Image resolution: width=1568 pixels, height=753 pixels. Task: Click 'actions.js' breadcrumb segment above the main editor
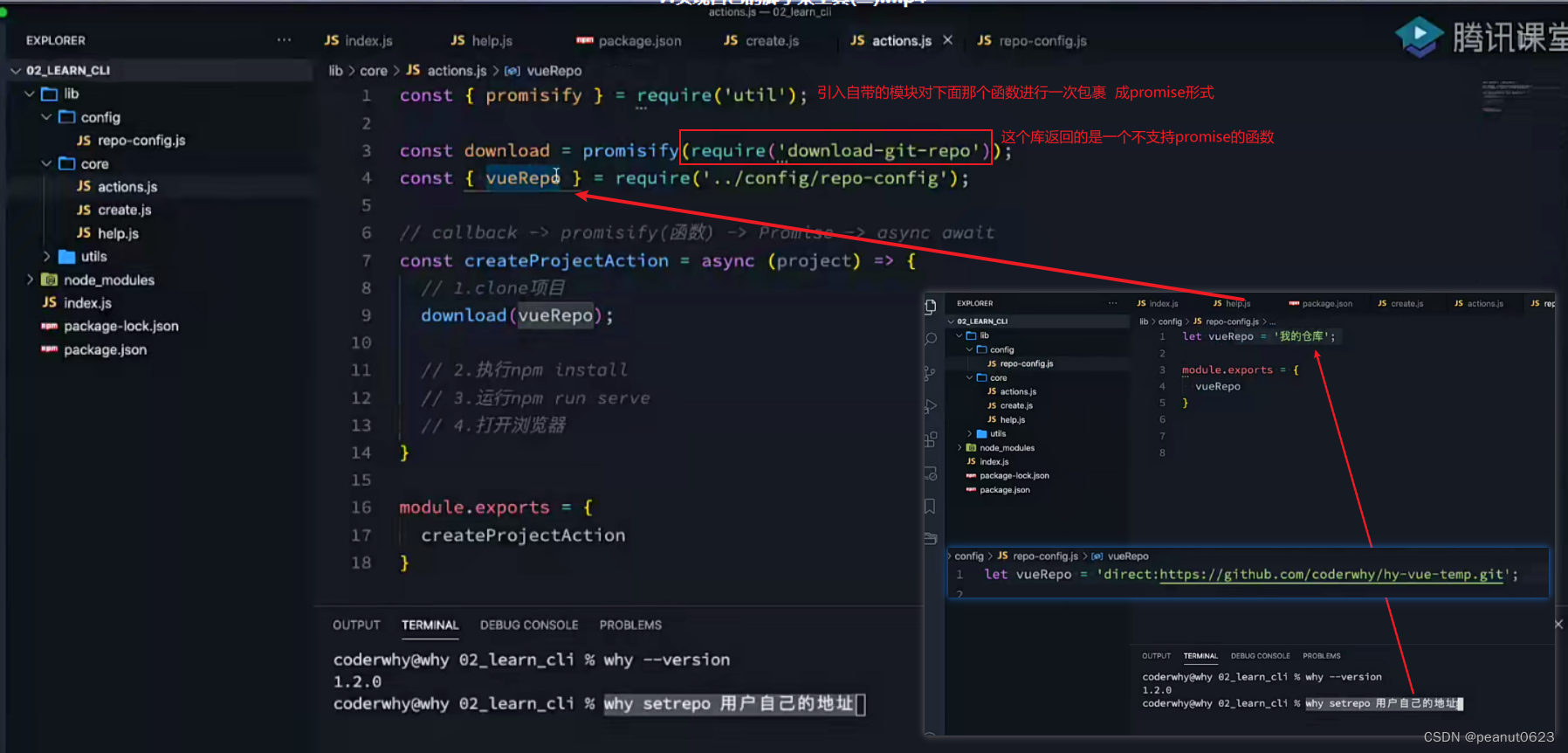457,71
